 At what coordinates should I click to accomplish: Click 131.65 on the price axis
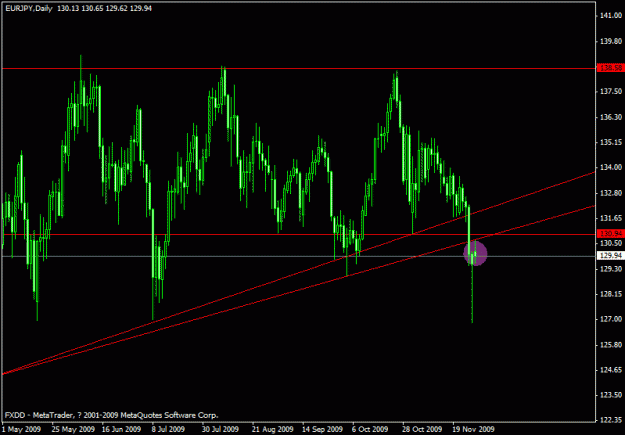611,218
